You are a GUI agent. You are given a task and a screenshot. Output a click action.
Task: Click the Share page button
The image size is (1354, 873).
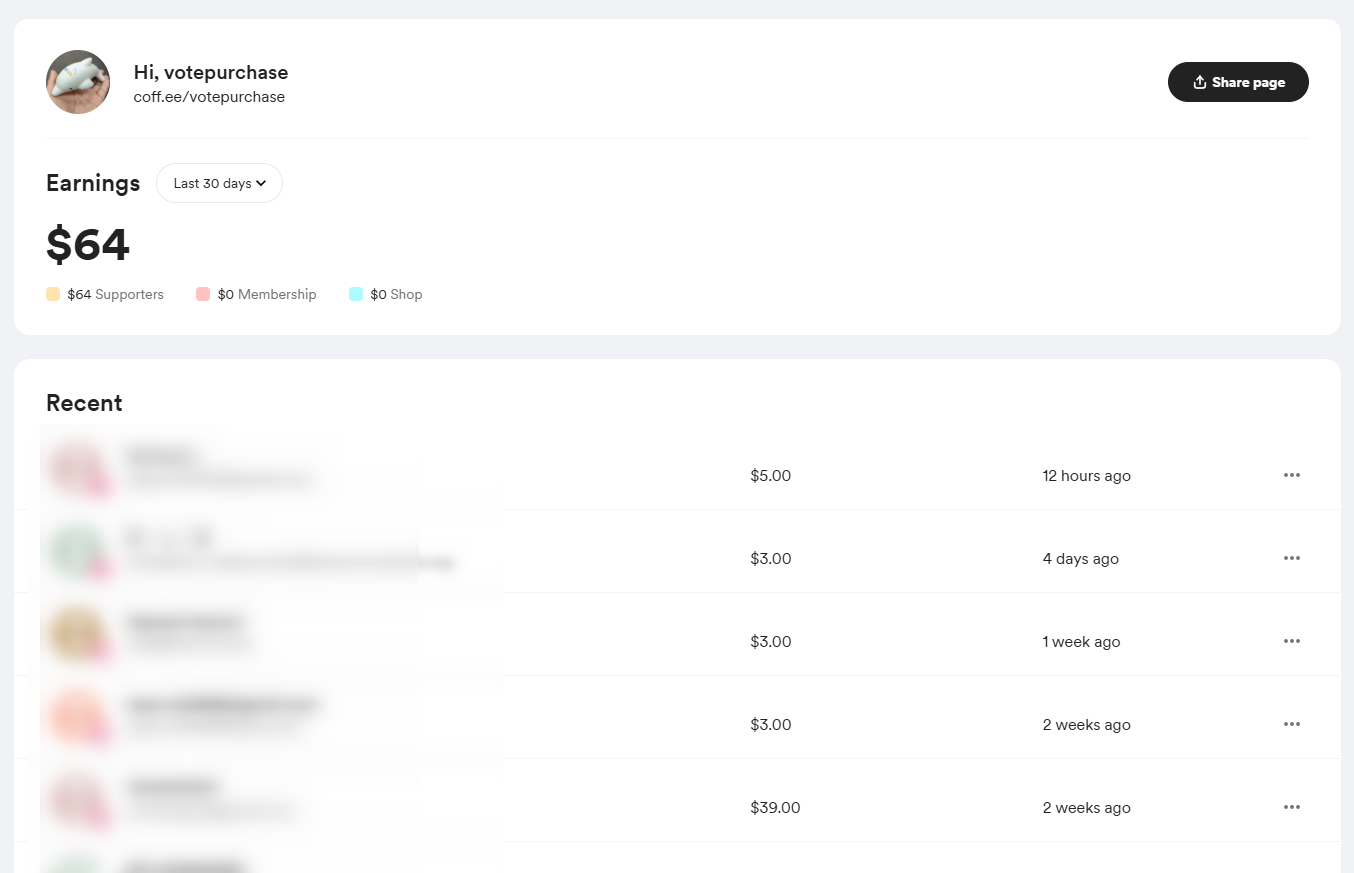[1238, 82]
